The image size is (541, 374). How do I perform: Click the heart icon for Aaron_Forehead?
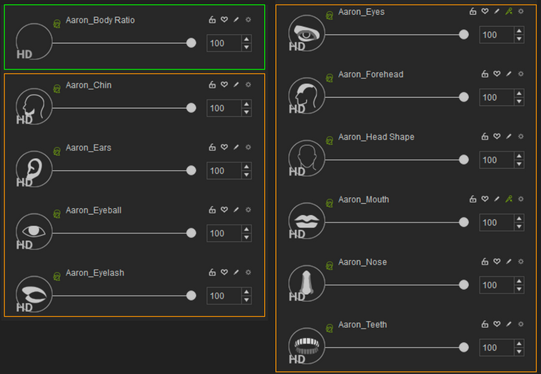497,74
